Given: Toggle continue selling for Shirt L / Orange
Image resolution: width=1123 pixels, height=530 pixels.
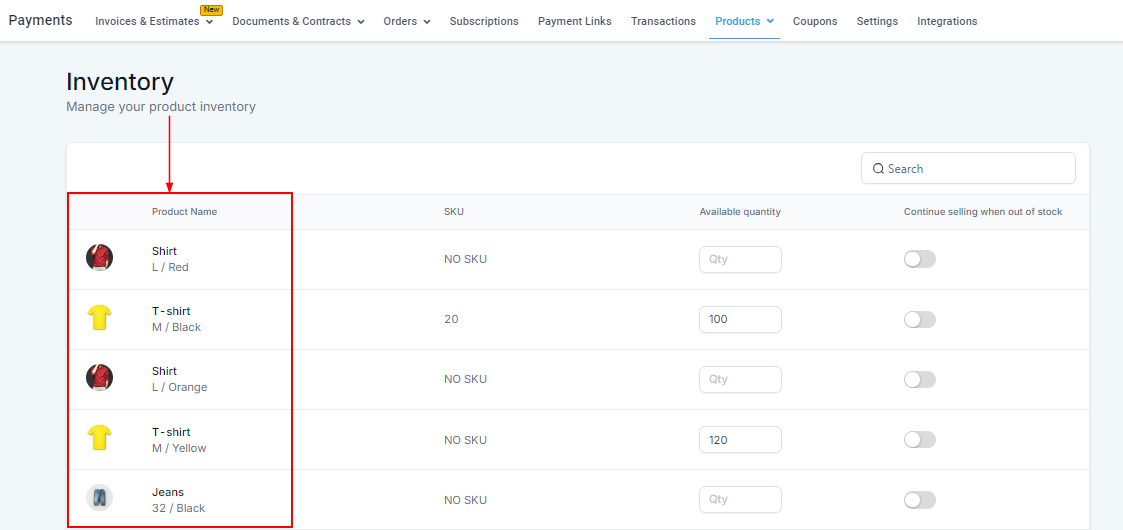Looking at the screenshot, I should coord(920,380).
